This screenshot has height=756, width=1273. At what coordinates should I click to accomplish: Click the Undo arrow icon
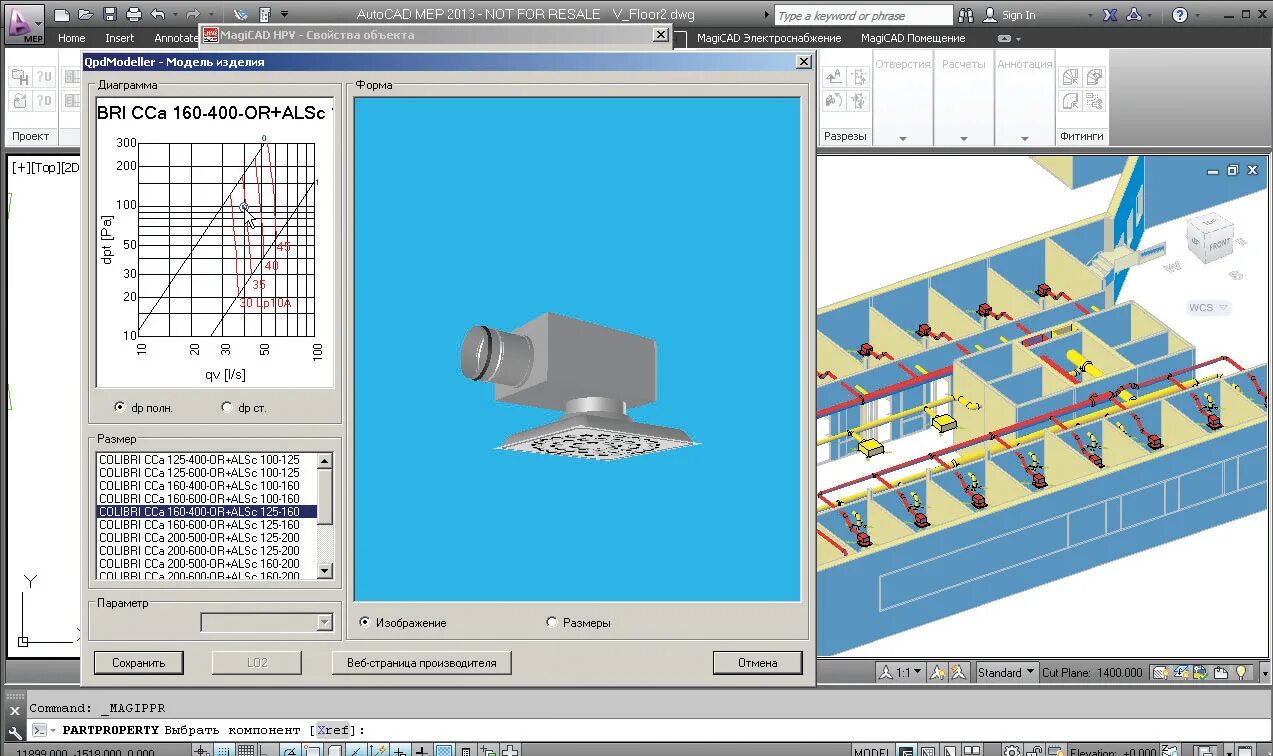[158, 15]
